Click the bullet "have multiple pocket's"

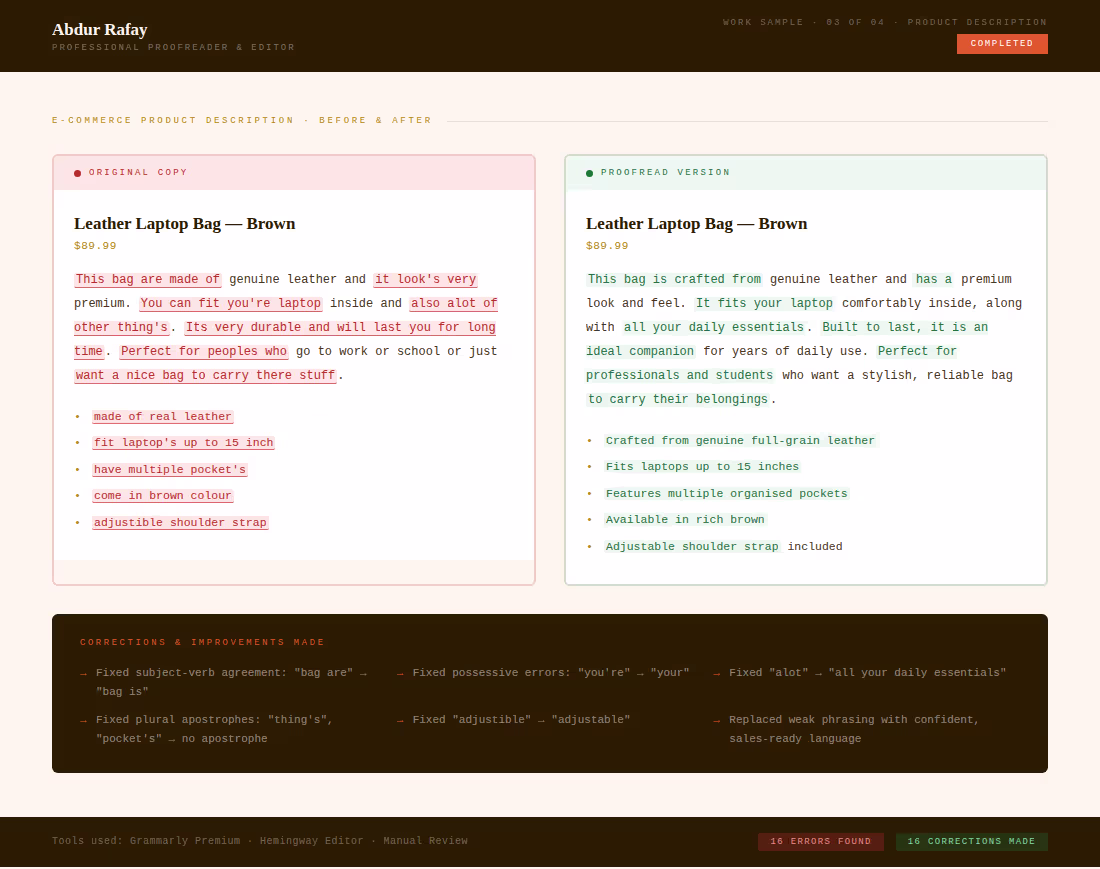tap(170, 469)
